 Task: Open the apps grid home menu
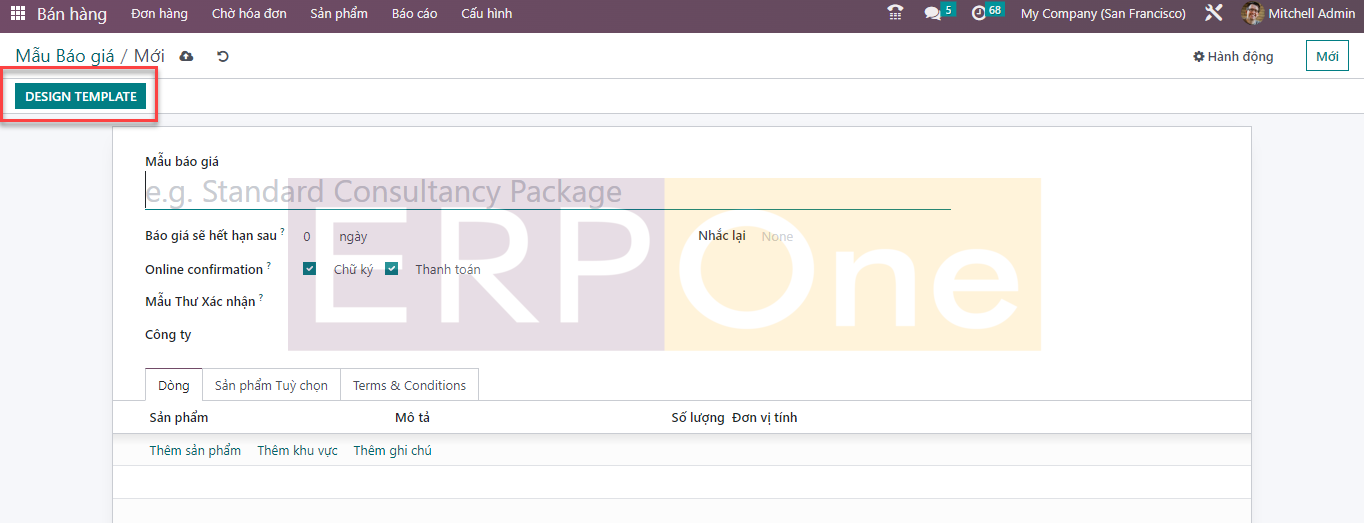click(x=18, y=14)
